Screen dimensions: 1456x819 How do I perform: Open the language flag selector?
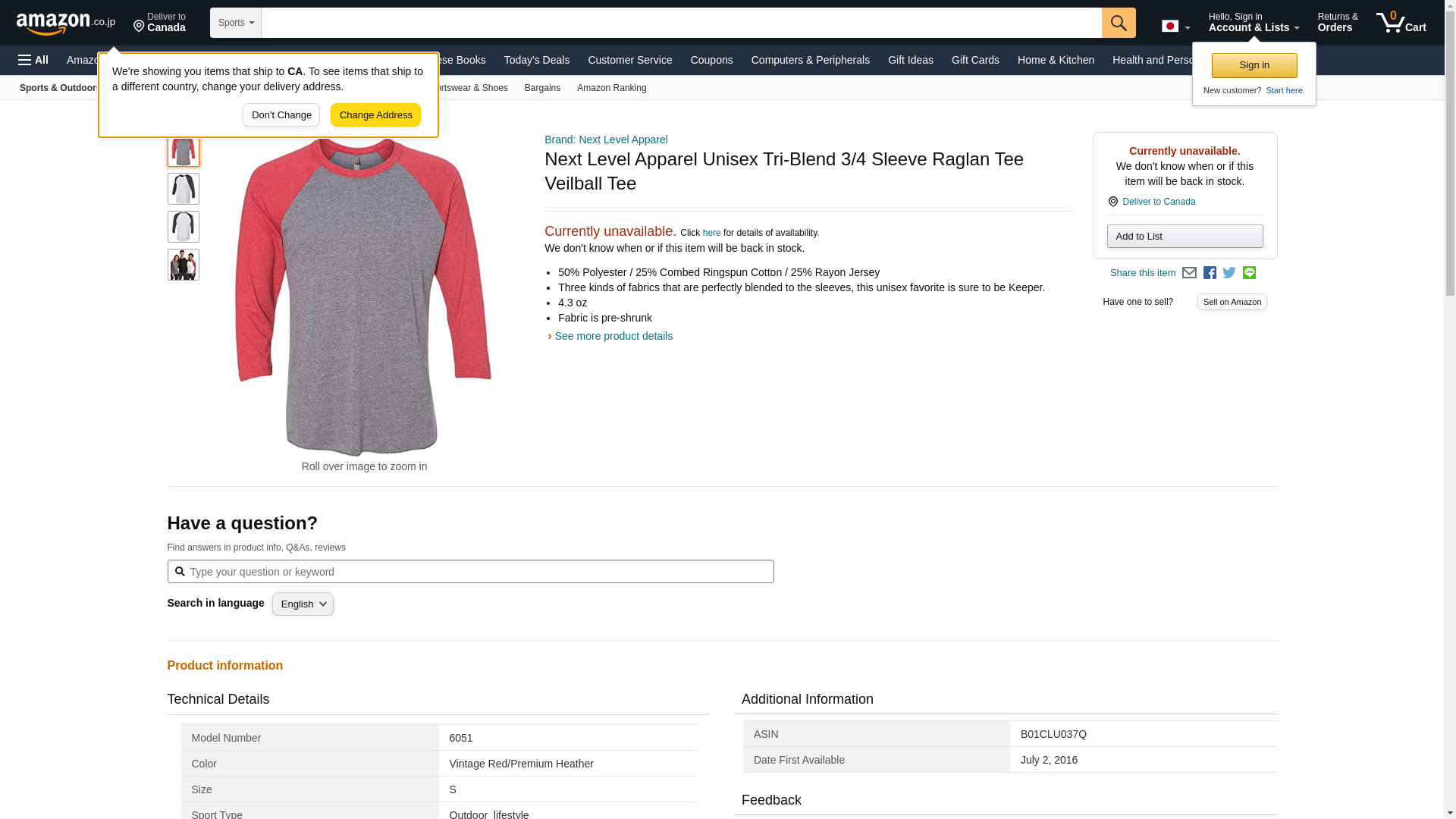pos(1175,27)
